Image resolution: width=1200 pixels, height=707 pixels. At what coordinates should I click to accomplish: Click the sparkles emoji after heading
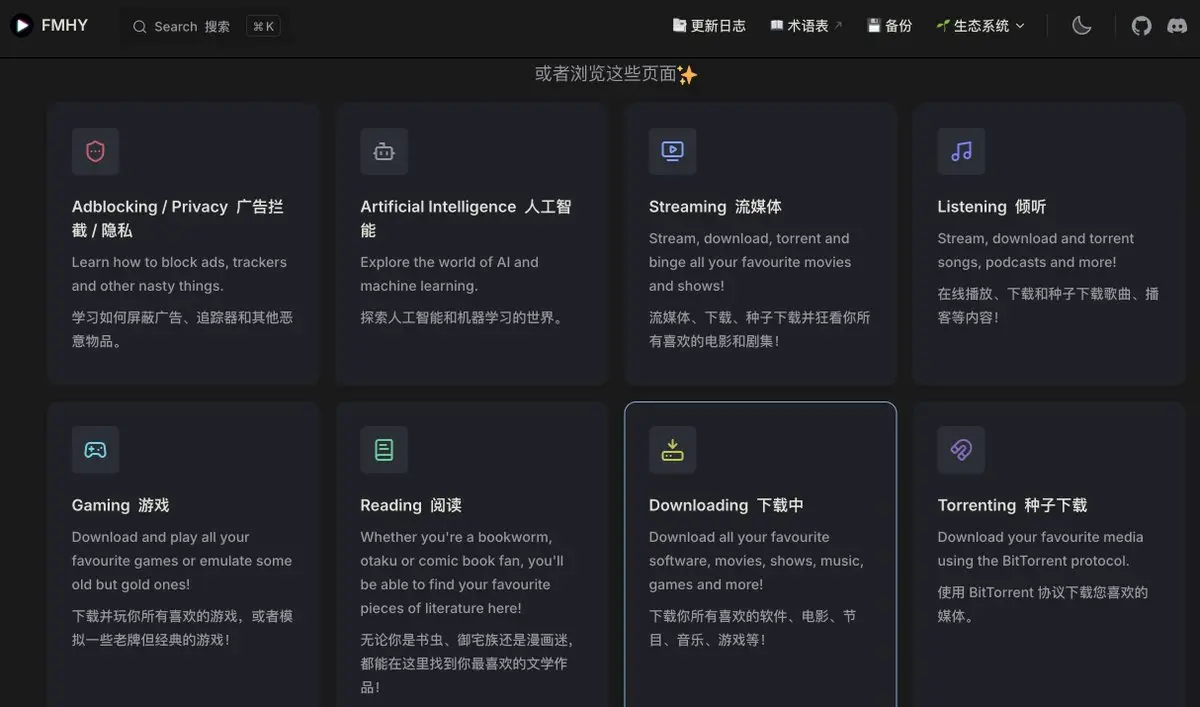687,75
